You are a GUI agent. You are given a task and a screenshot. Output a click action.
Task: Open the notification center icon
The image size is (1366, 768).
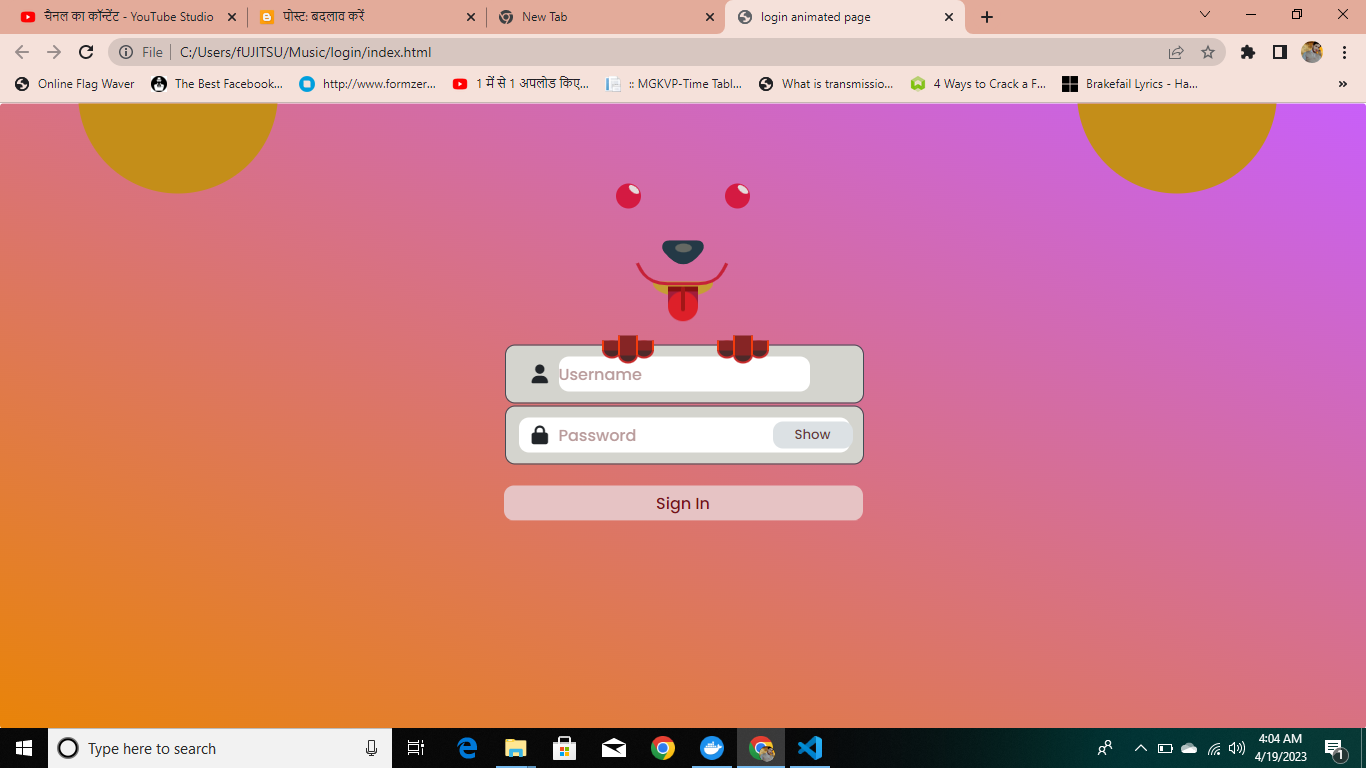coord(1335,748)
